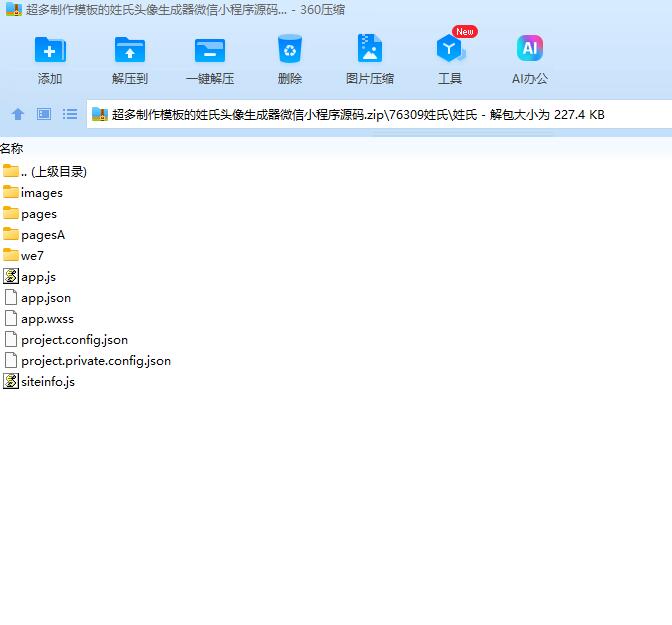Click the siteinfo.js script file icon
This screenshot has height=625, width=672.
click(x=11, y=381)
